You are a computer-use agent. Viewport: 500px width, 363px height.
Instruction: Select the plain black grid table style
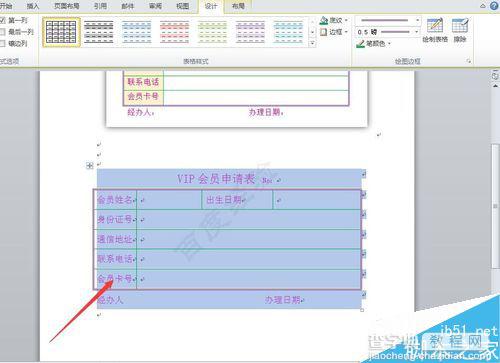click(x=61, y=32)
